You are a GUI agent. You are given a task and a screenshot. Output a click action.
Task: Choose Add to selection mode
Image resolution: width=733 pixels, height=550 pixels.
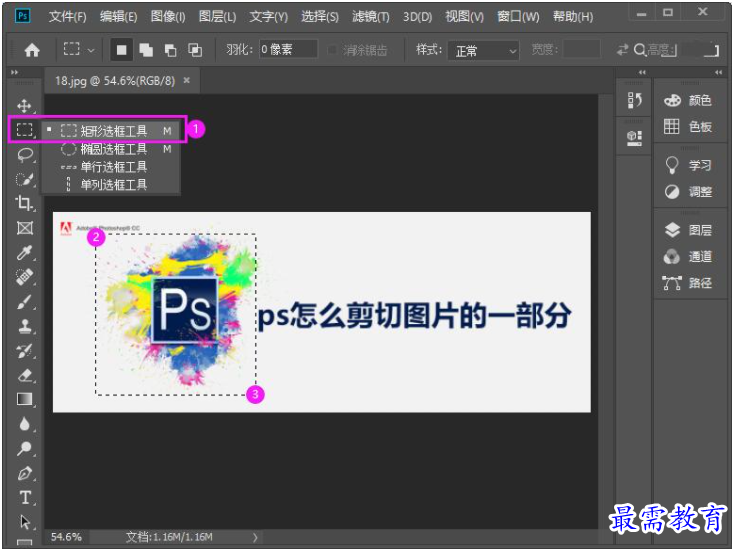point(146,50)
